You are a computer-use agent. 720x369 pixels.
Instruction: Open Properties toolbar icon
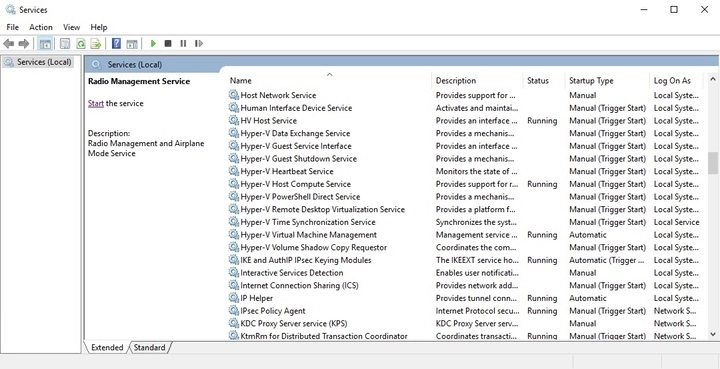65,44
